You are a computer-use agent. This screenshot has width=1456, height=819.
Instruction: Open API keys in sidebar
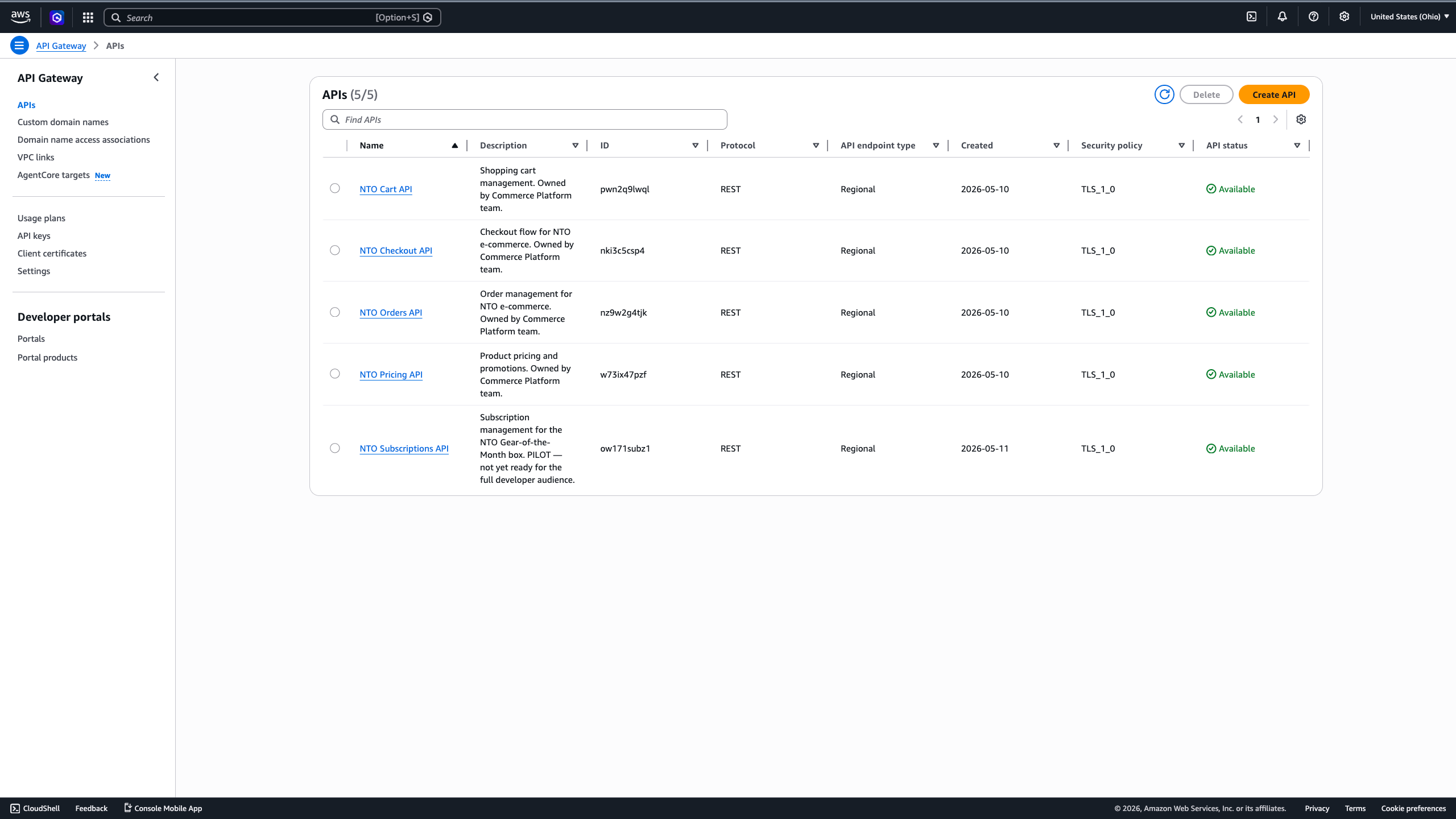click(34, 236)
